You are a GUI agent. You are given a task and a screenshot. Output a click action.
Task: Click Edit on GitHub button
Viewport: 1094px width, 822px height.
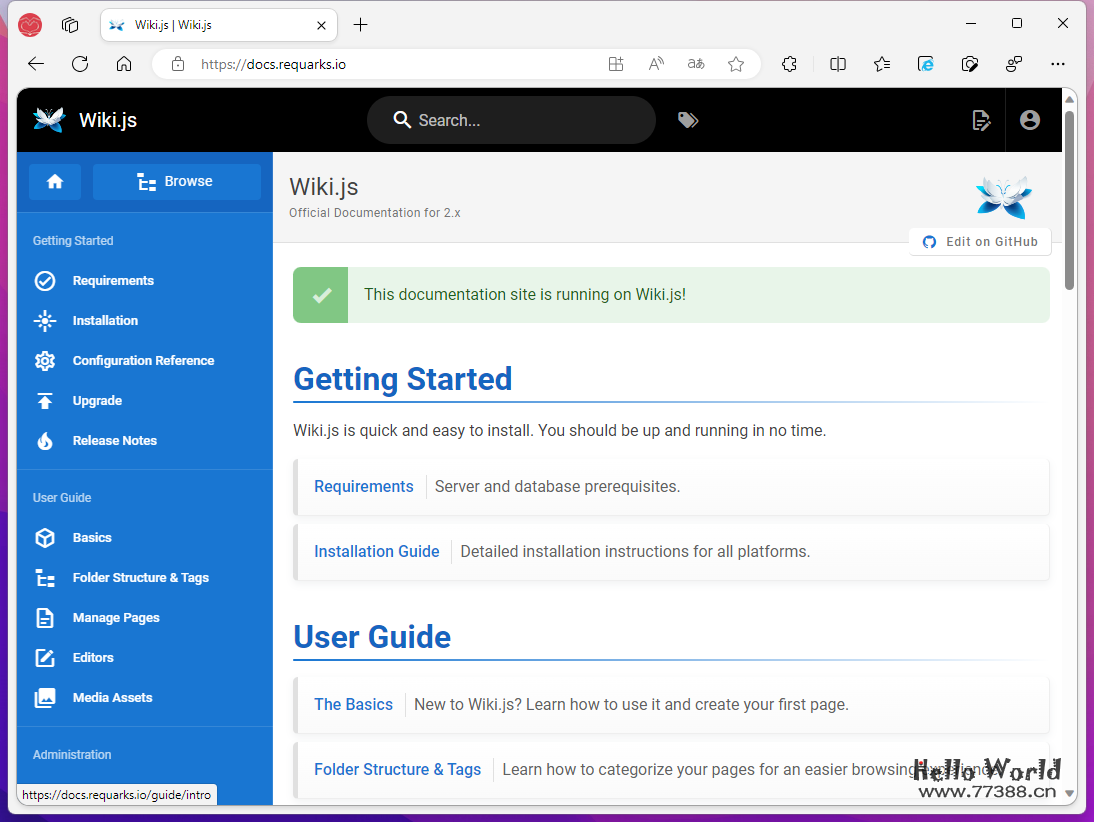980,242
